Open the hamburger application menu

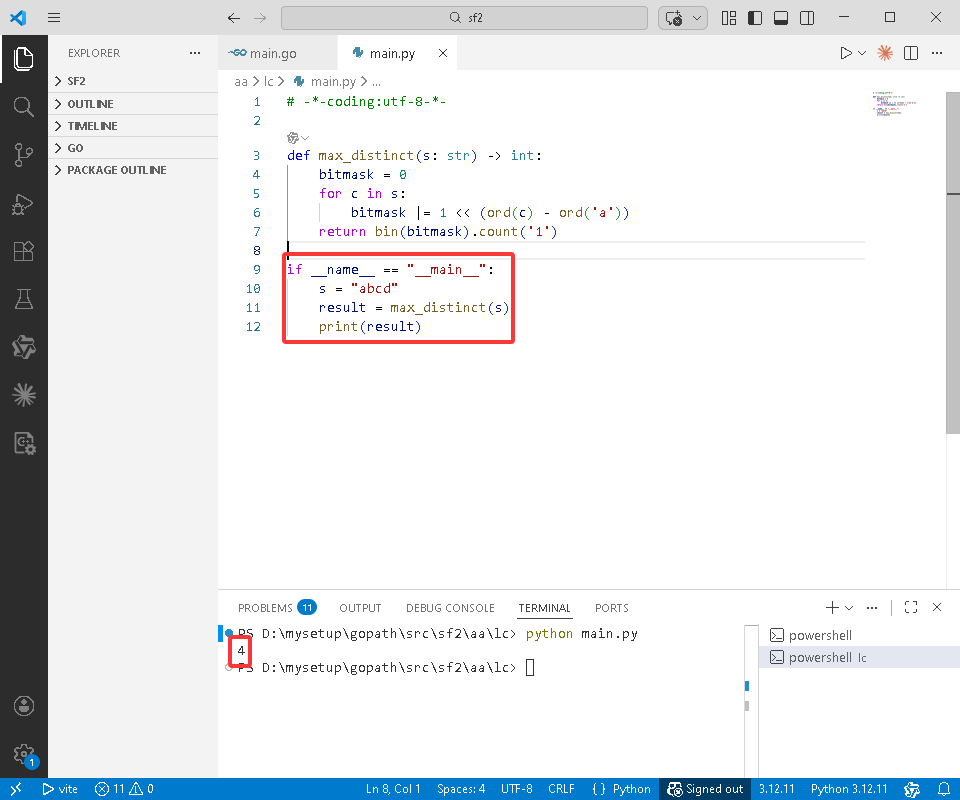[54, 18]
